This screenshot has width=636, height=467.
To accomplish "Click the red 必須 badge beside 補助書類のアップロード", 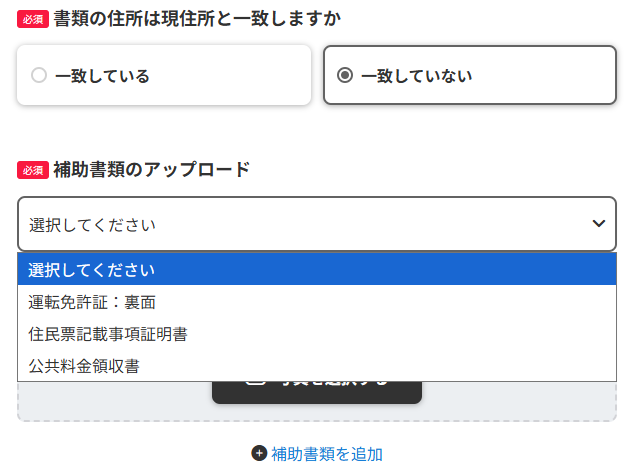I will point(33,170).
